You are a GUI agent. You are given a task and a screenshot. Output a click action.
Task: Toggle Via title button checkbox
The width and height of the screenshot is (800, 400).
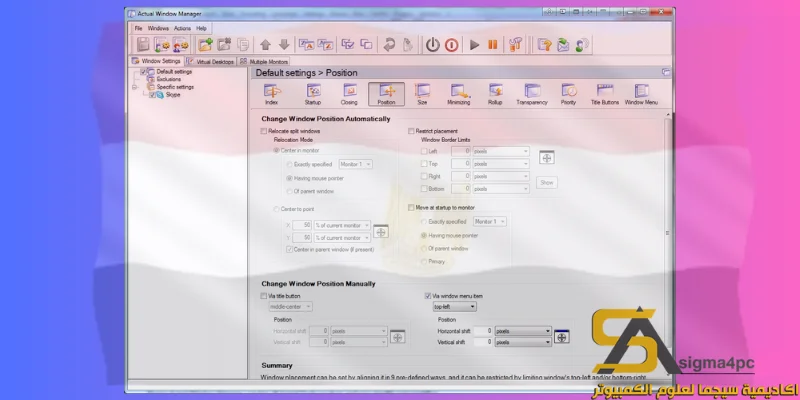click(x=264, y=296)
